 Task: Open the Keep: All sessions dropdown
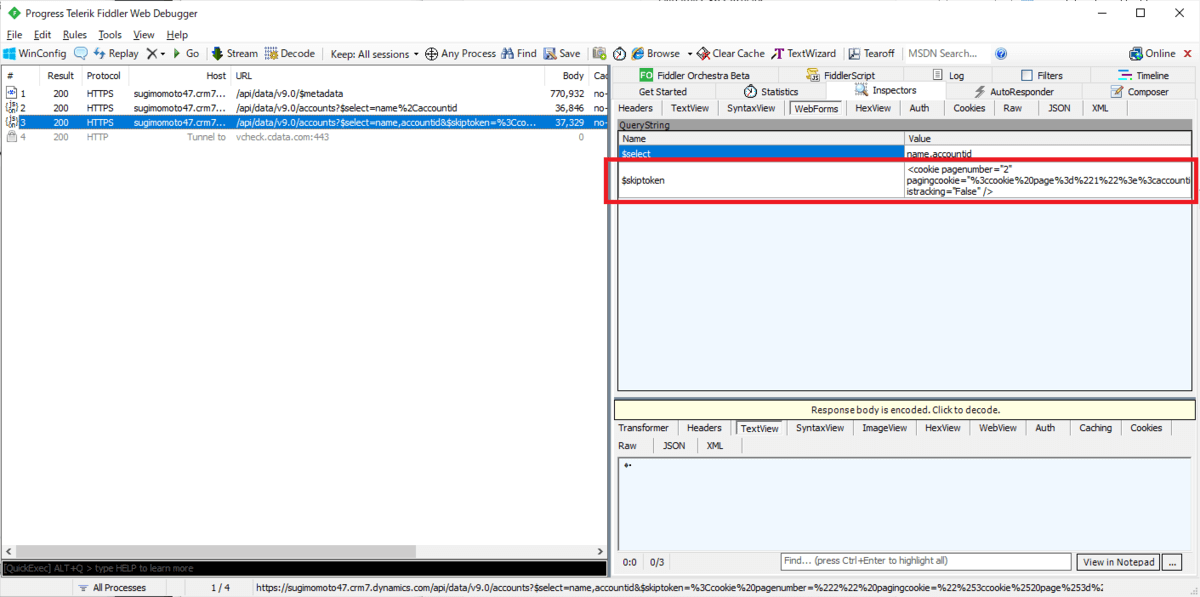tap(375, 54)
